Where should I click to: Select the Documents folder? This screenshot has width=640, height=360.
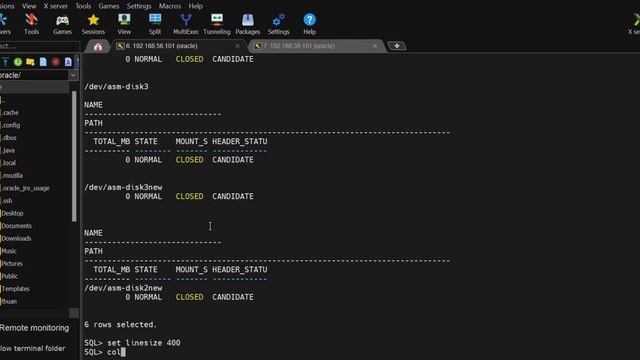[x=16, y=226]
